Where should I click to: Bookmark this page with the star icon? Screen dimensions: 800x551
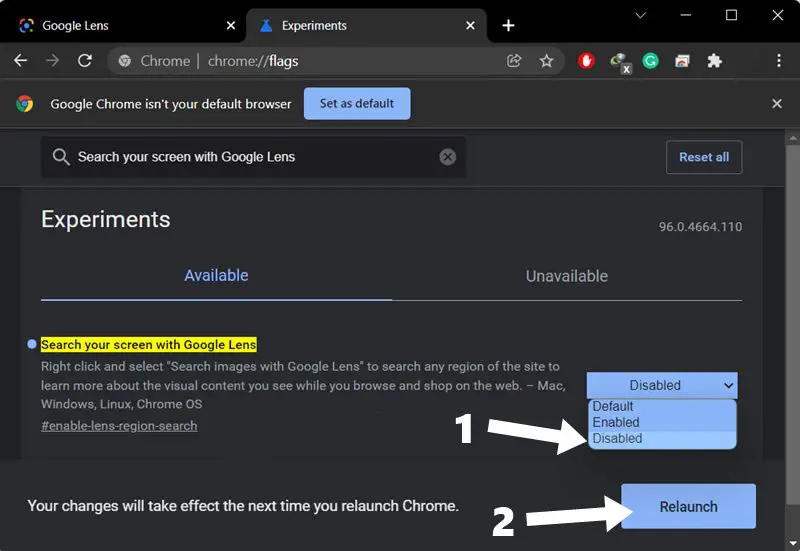click(546, 61)
